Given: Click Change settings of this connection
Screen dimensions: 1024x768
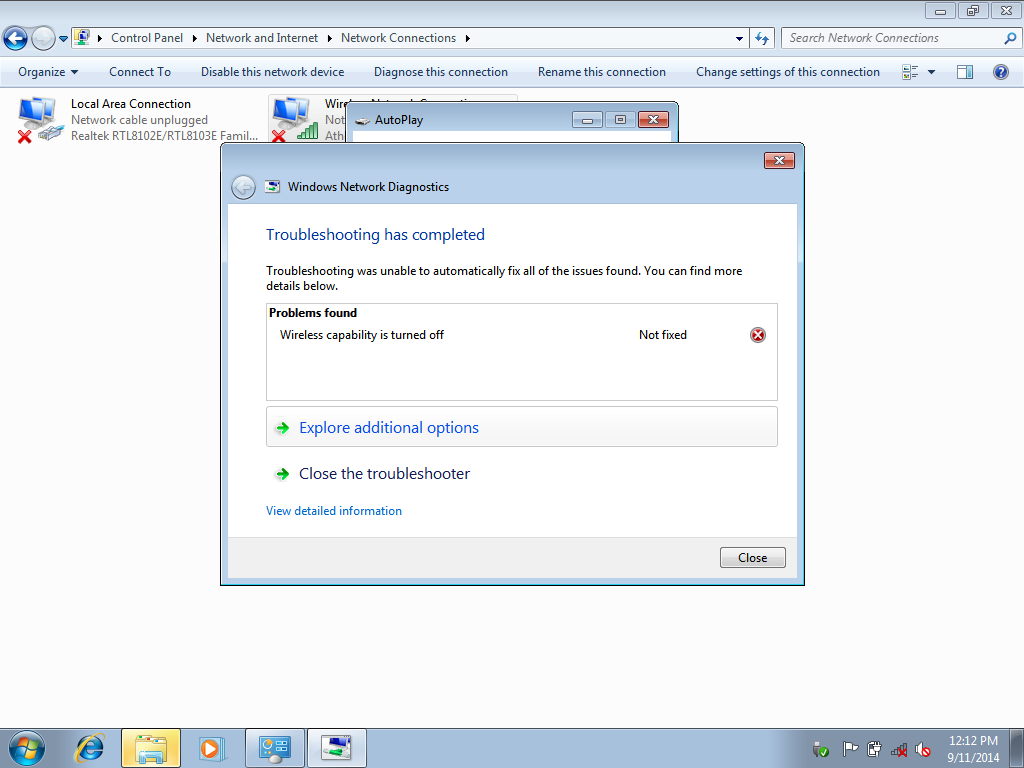Looking at the screenshot, I should click(x=788, y=72).
